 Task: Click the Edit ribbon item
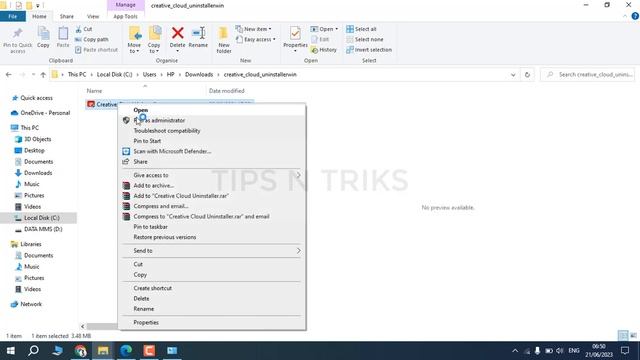[x=320, y=39]
